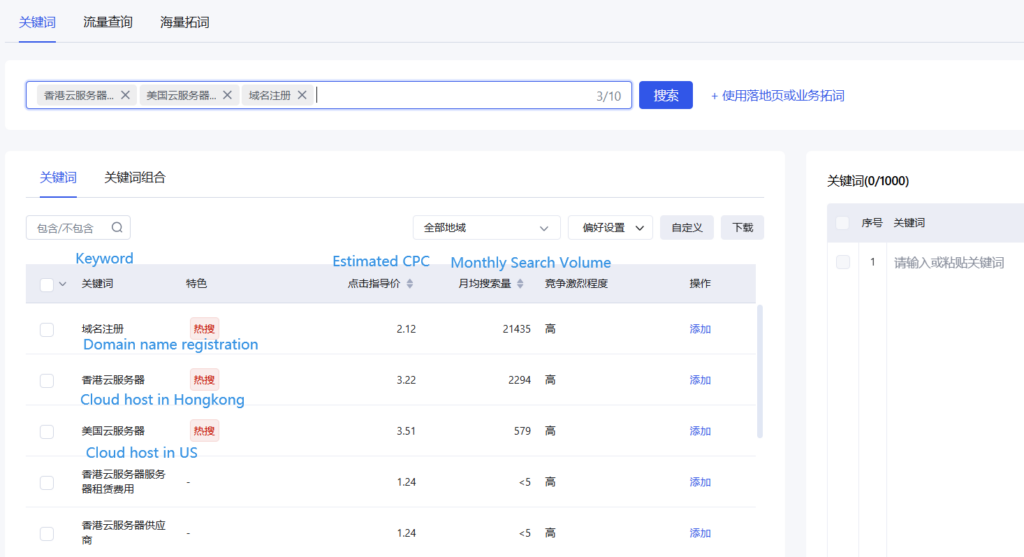
Task: Click the 3.51 price cell
Action: [406, 431]
